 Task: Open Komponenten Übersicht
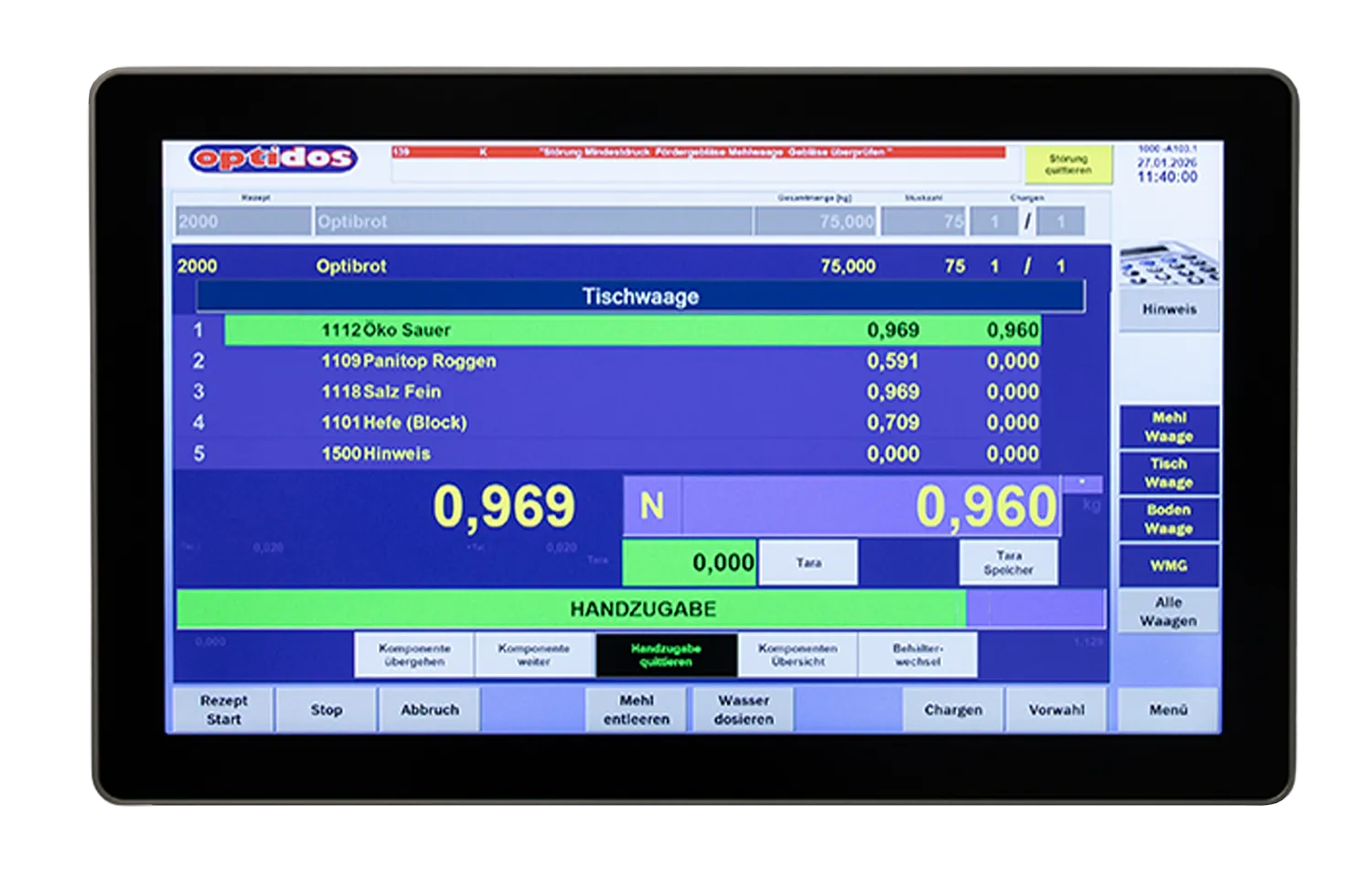[798, 655]
